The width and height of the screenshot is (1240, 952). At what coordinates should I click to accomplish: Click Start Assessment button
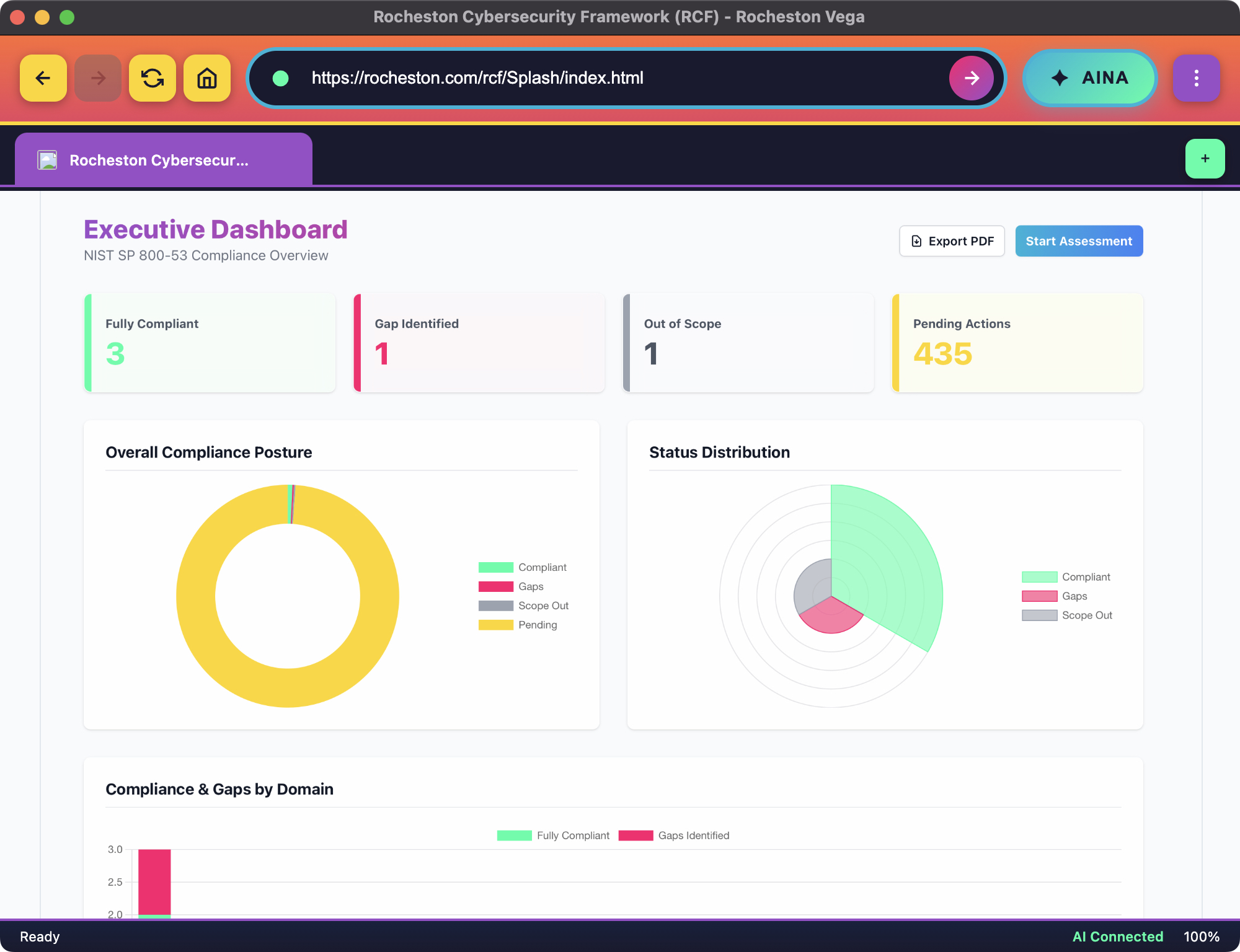point(1078,241)
